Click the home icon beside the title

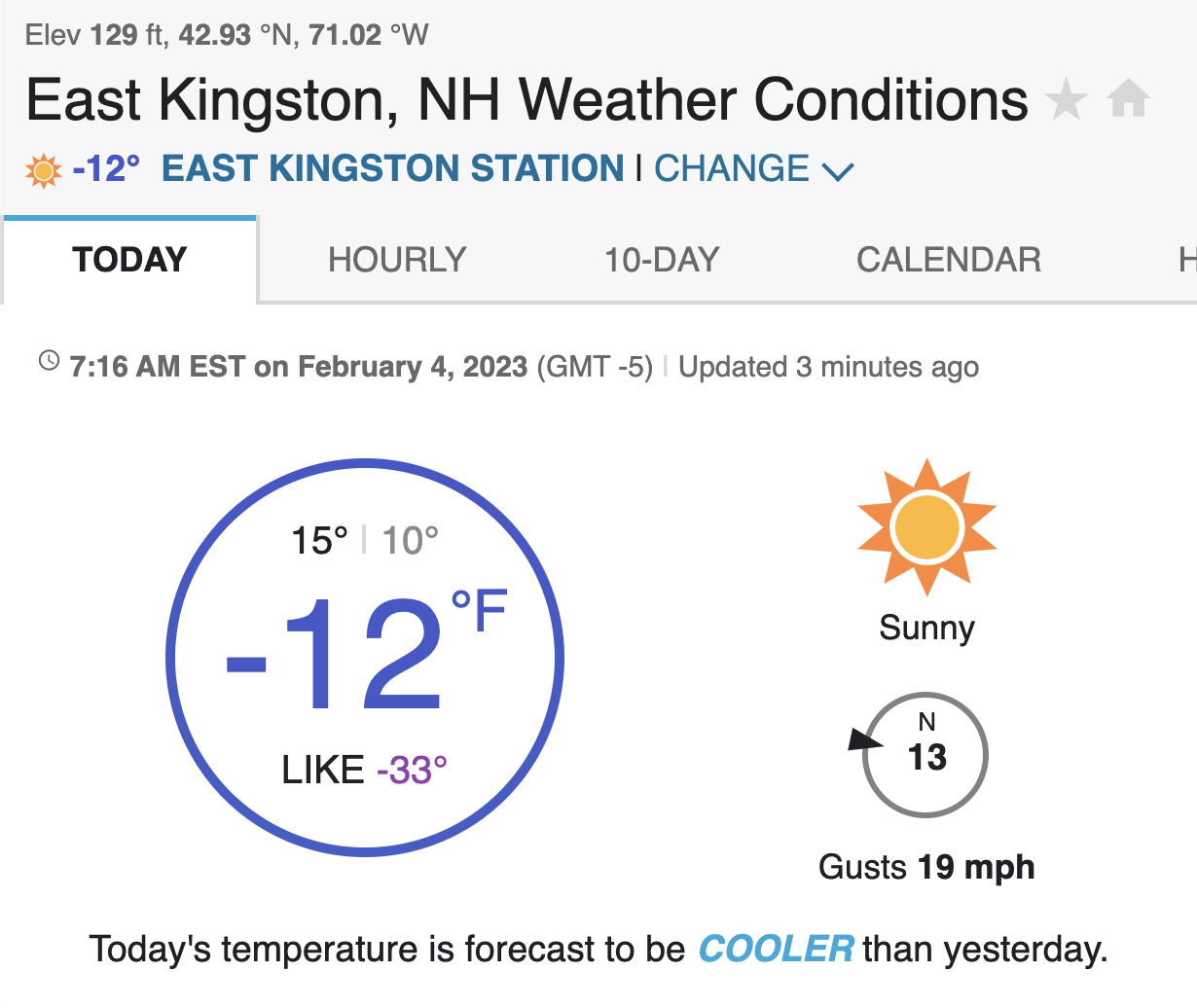(1129, 99)
